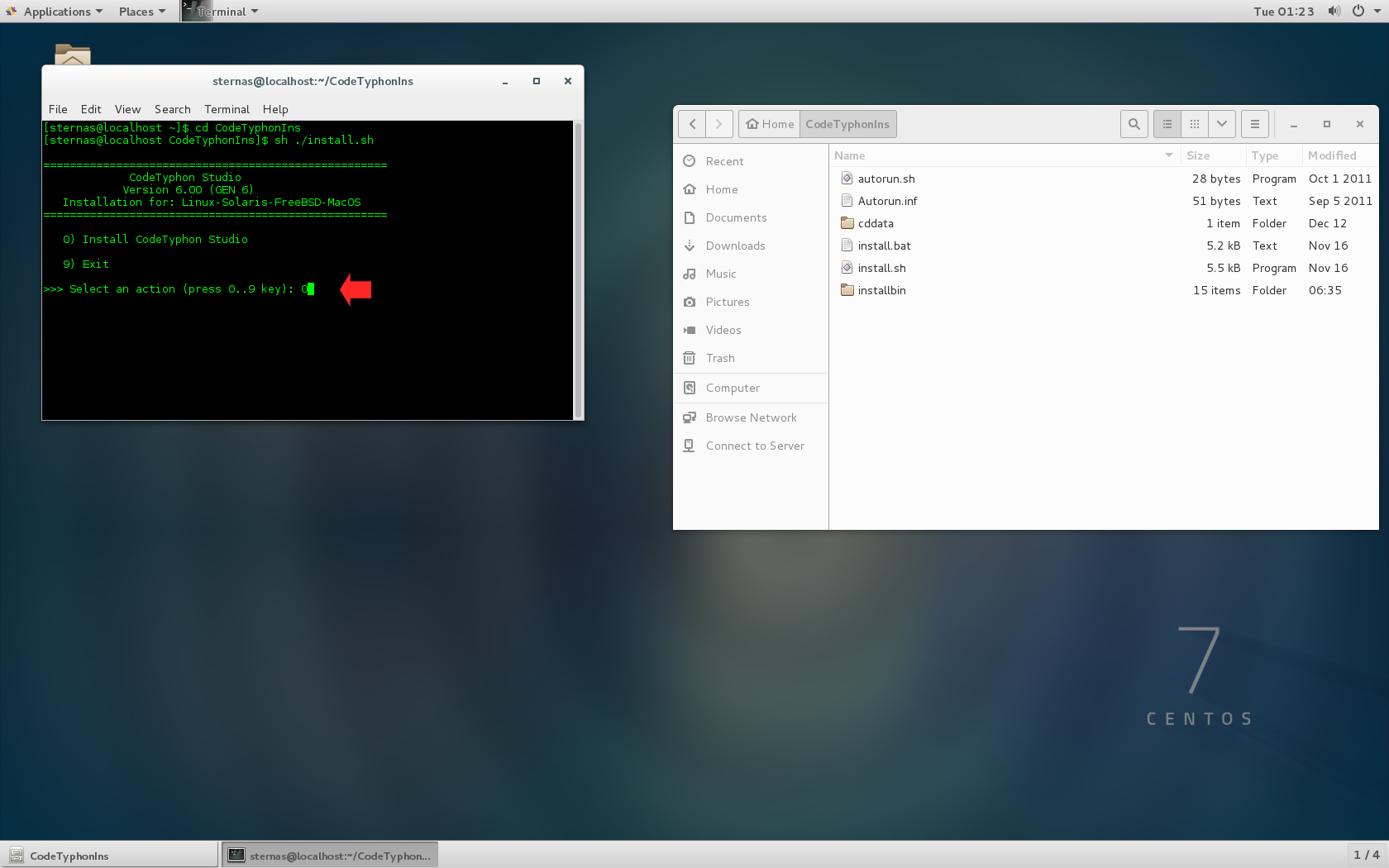Select the autorun.sh file

click(x=1104, y=179)
